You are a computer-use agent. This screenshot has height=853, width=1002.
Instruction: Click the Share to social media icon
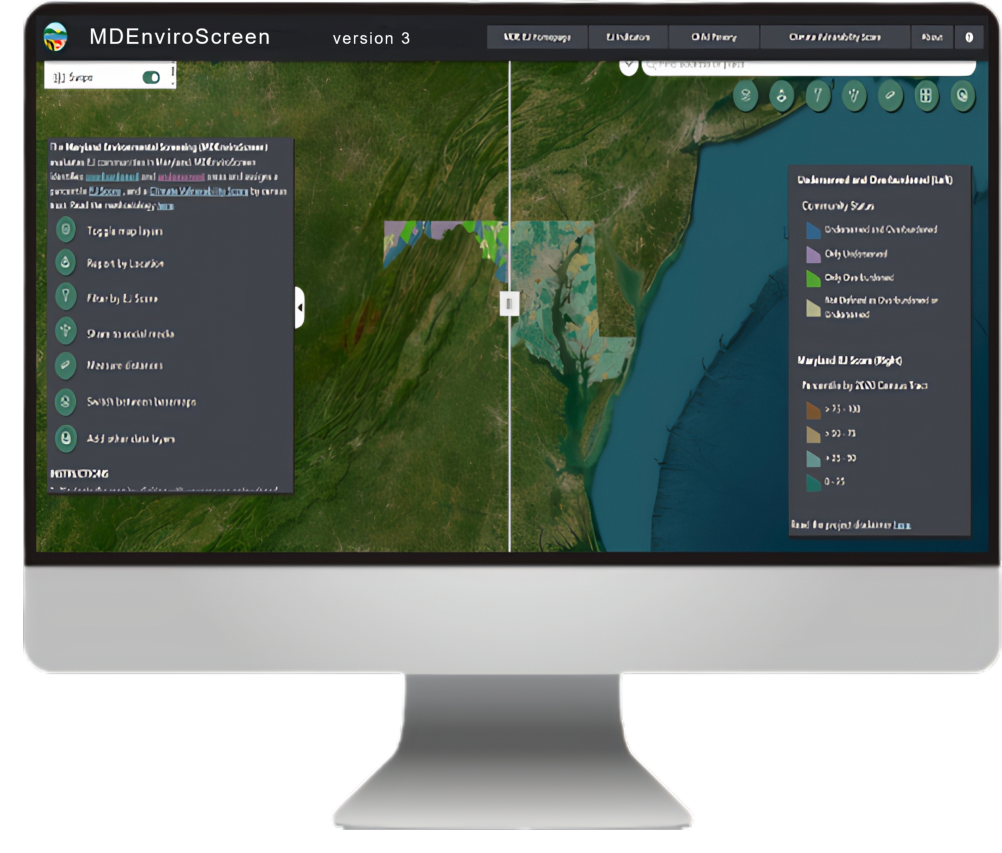pyautogui.click(x=66, y=332)
